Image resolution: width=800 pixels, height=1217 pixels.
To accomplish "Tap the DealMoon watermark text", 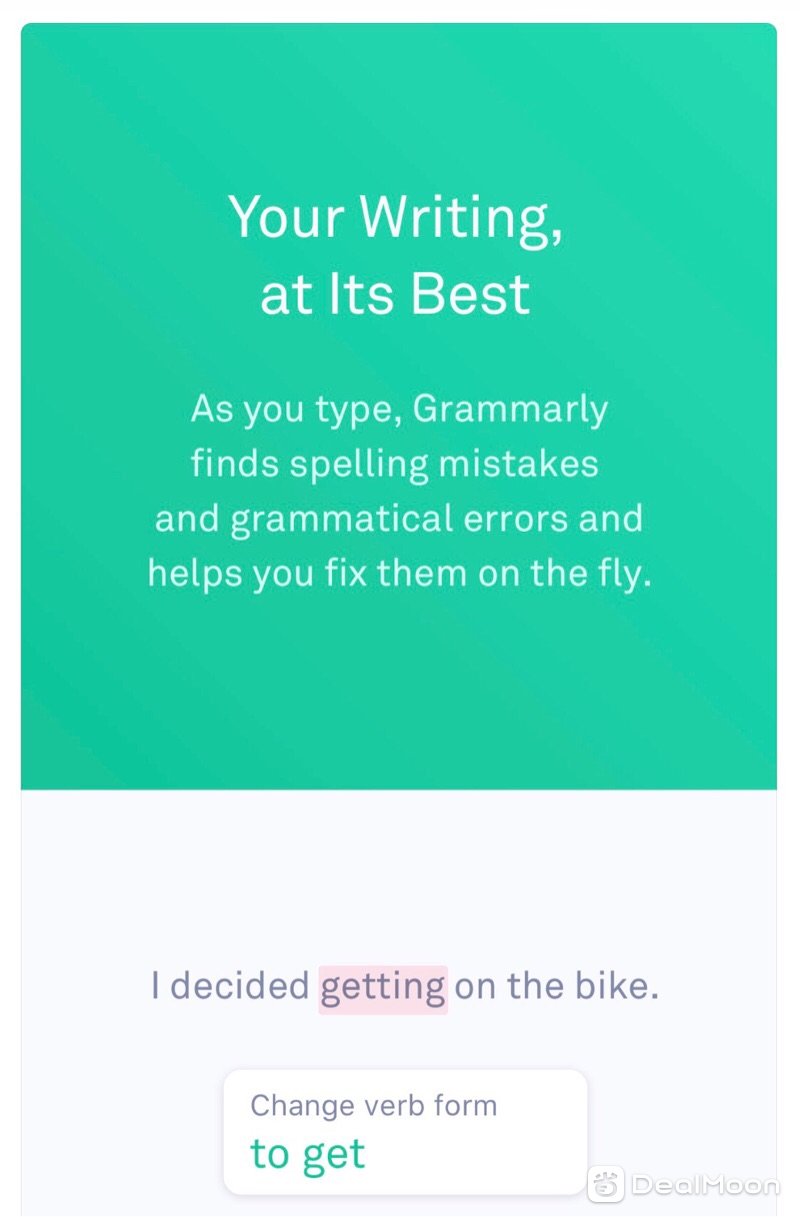I will pyautogui.click(x=705, y=1185).
